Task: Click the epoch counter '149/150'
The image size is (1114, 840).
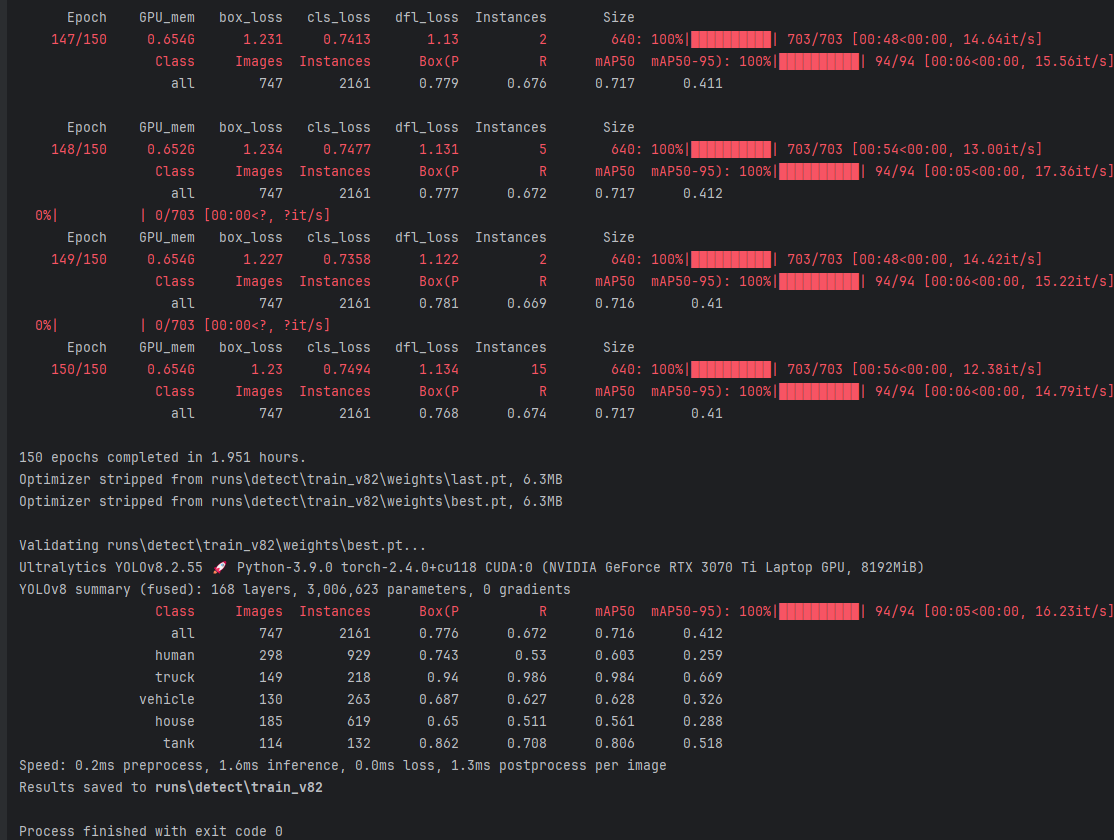Action: pyautogui.click(x=79, y=259)
